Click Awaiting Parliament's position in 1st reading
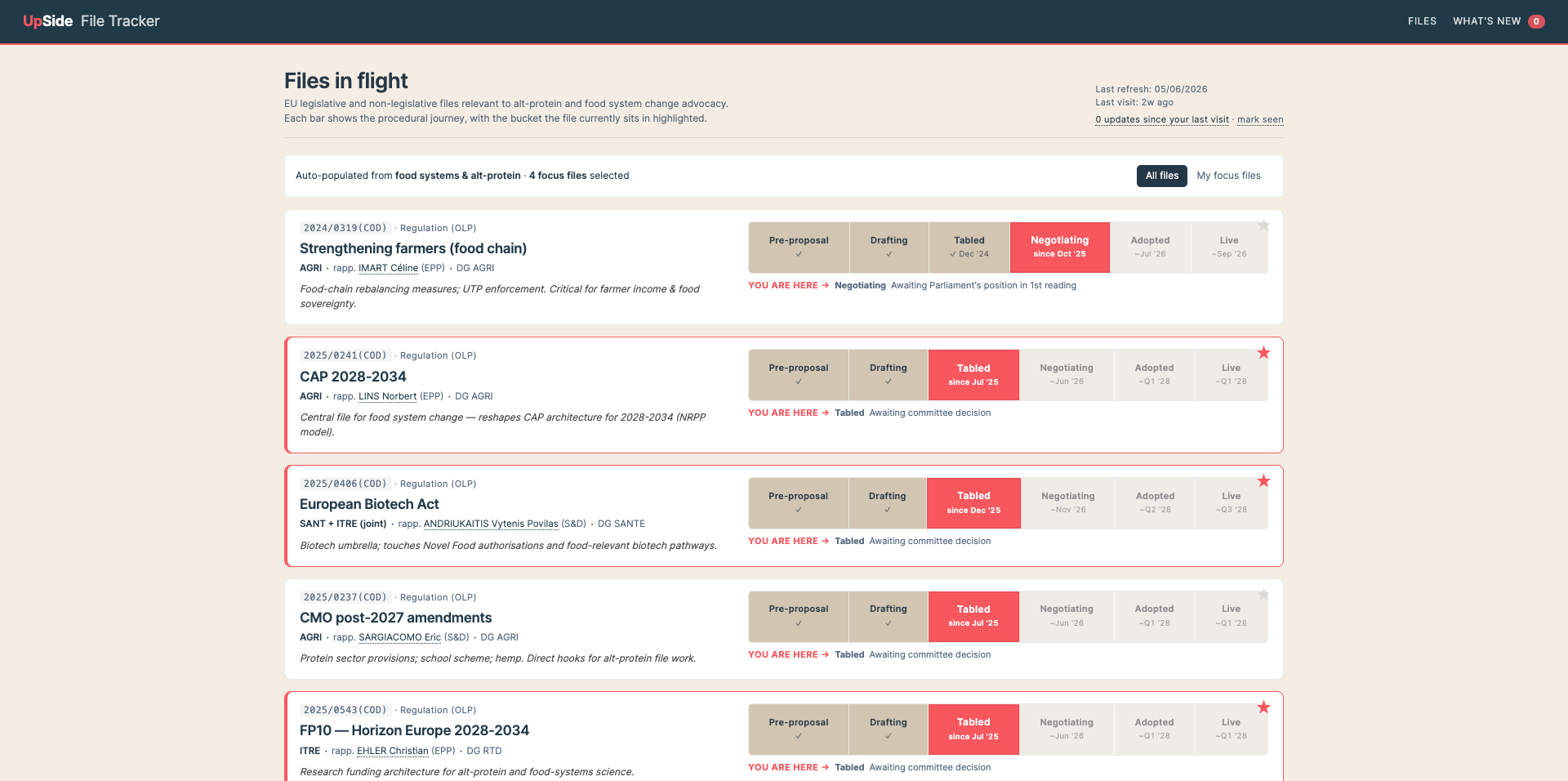The image size is (1568, 781). [983, 285]
